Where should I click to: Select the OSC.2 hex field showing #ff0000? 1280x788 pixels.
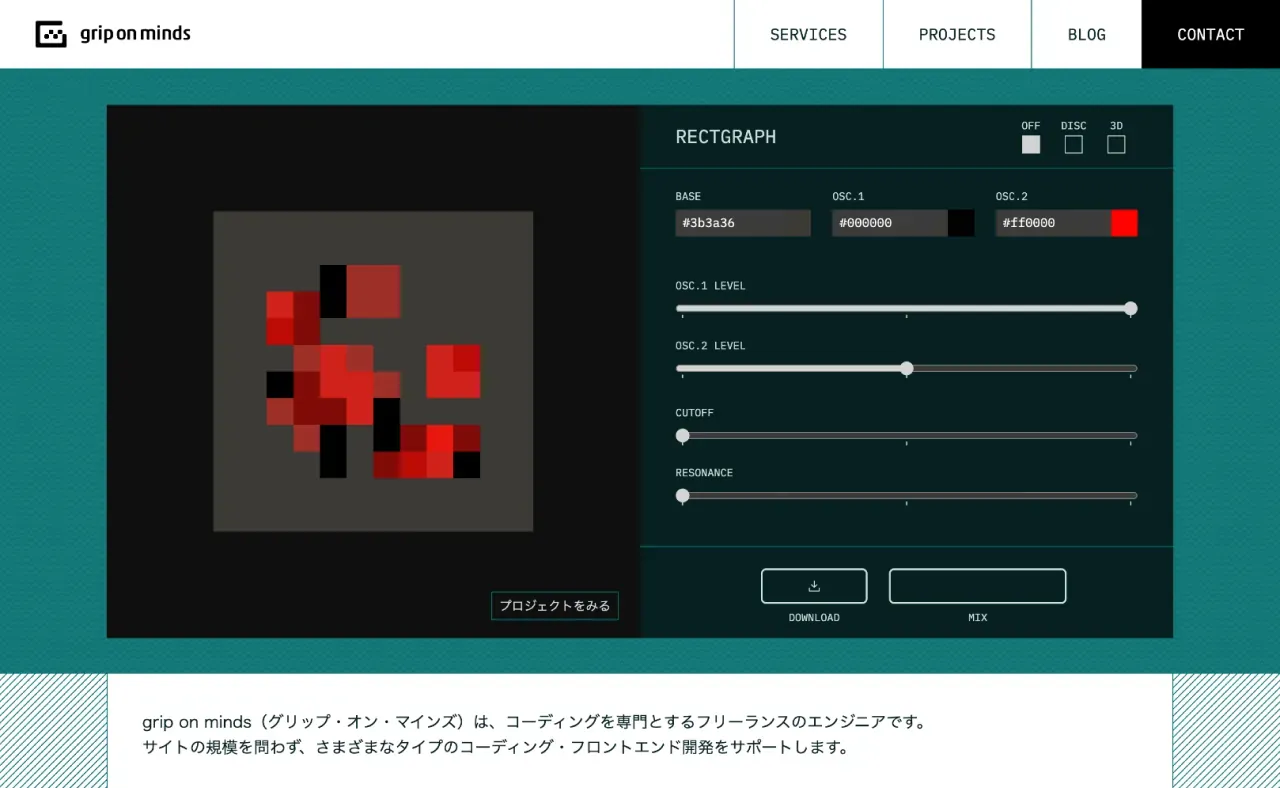pyautogui.click(x=1055, y=222)
